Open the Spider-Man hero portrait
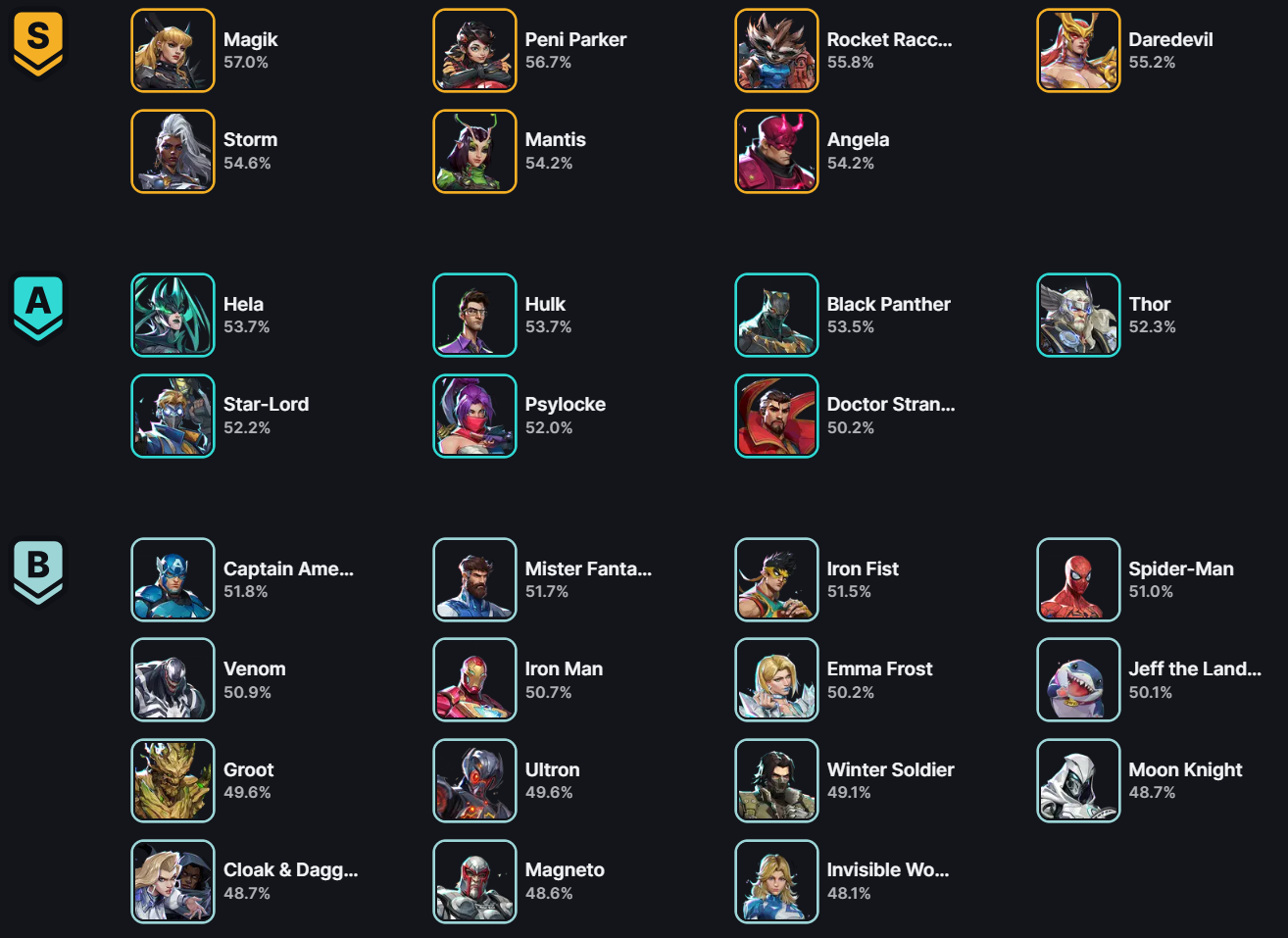This screenshot has height=938, width=1288. 1078,579
